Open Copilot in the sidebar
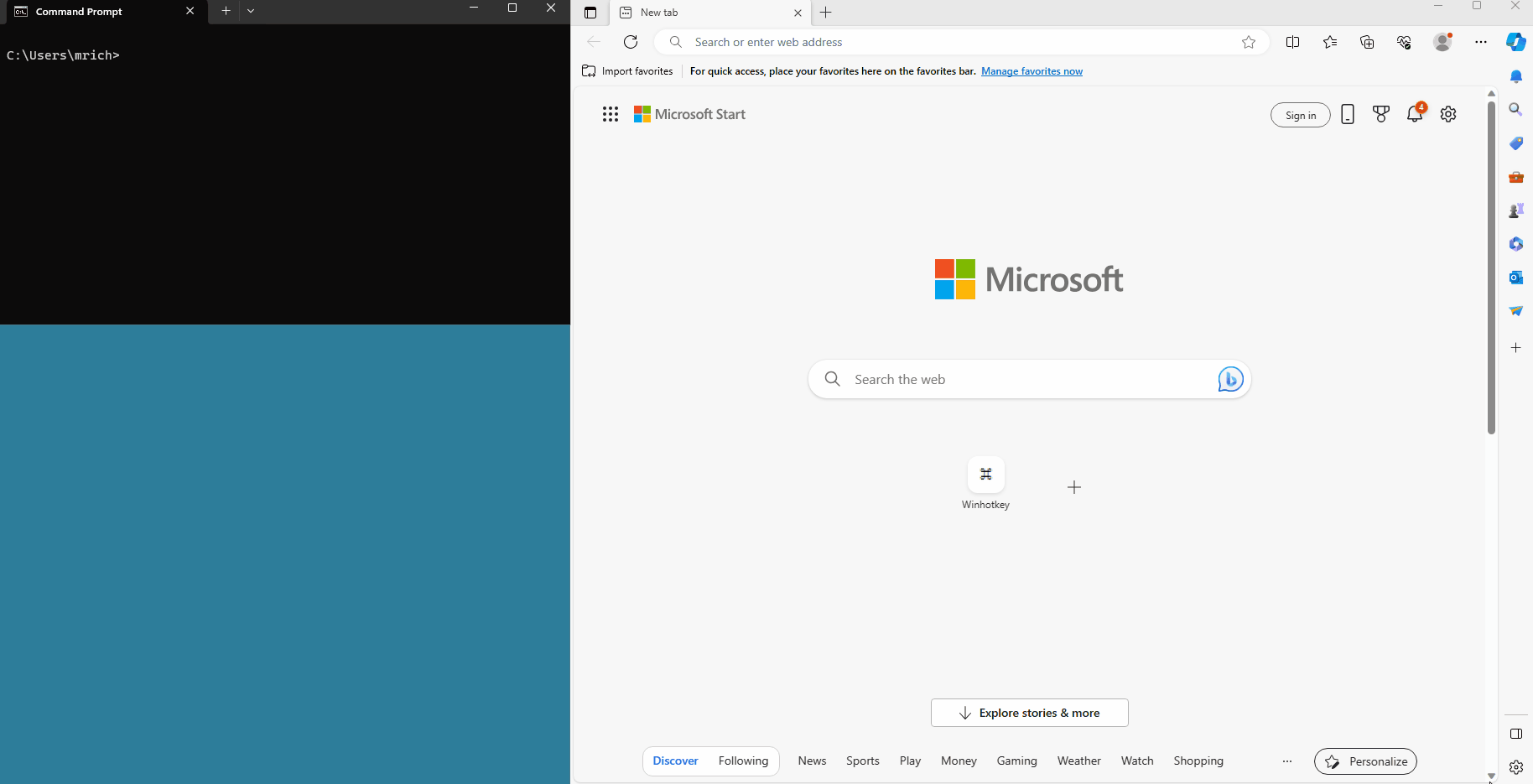 pyautogui.click(x=1515, y=42)
